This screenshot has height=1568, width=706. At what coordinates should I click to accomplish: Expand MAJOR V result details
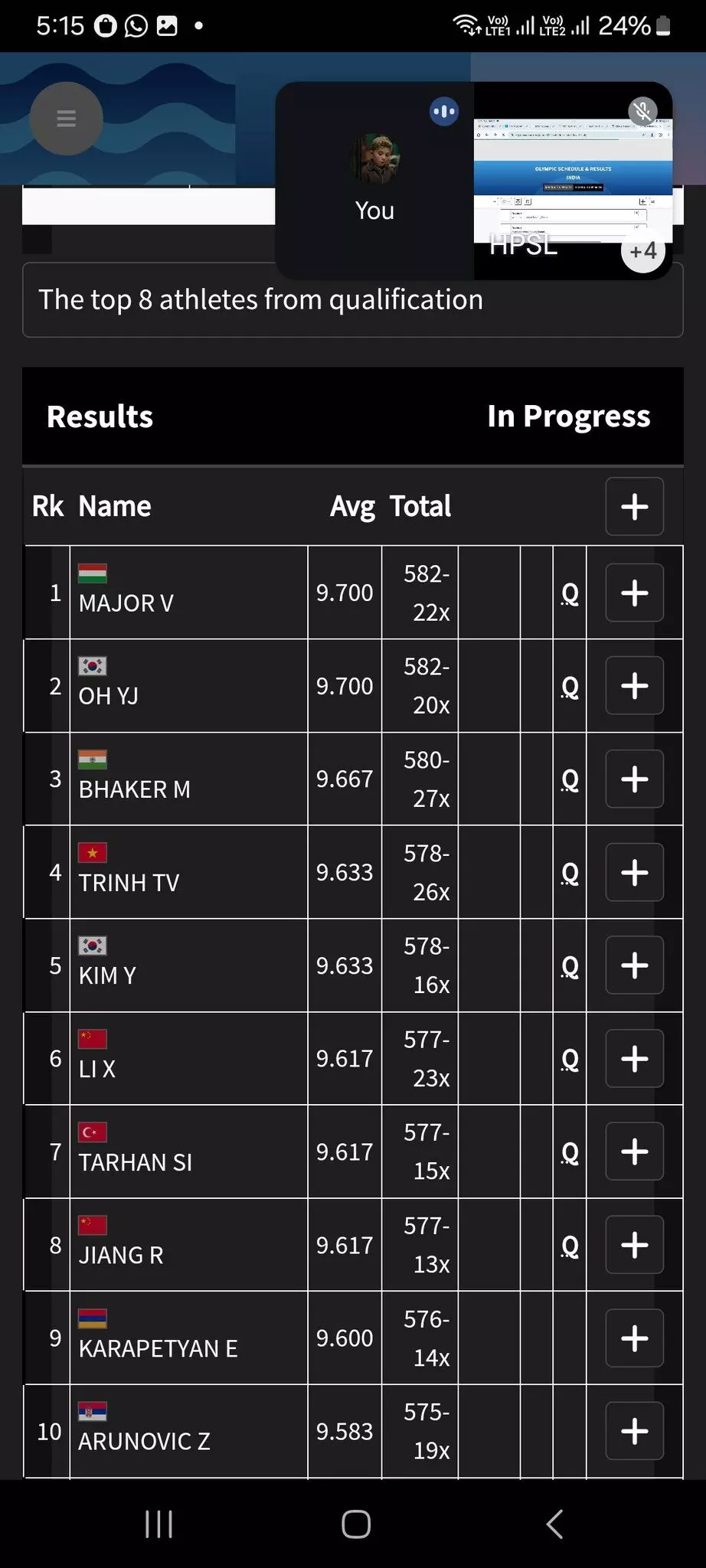tap(634, 593)
